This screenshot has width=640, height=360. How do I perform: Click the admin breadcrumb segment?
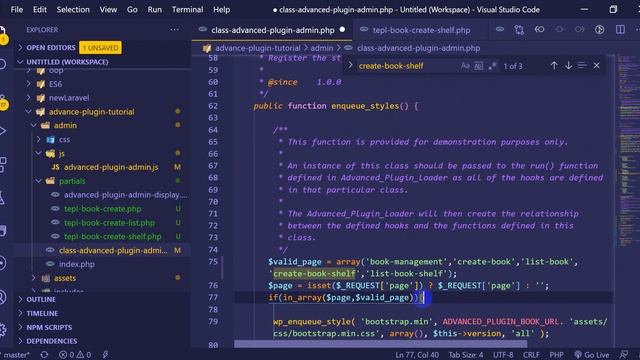322,48
